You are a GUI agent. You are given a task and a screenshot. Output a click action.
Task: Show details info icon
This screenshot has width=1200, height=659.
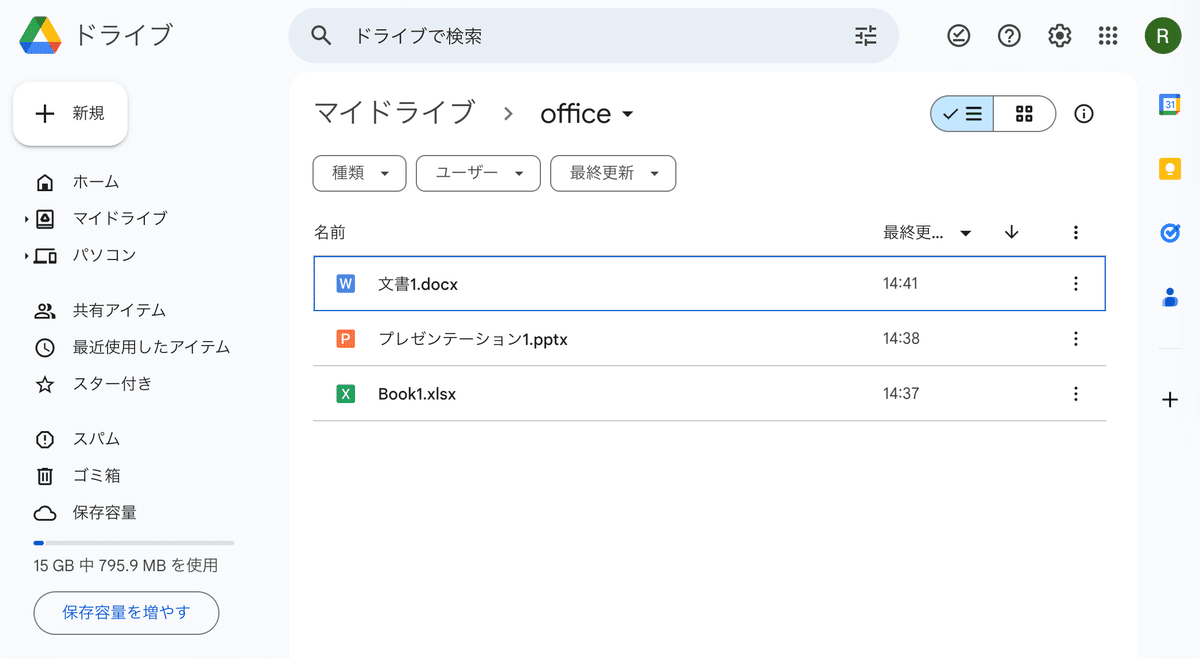pos(1084,114)
